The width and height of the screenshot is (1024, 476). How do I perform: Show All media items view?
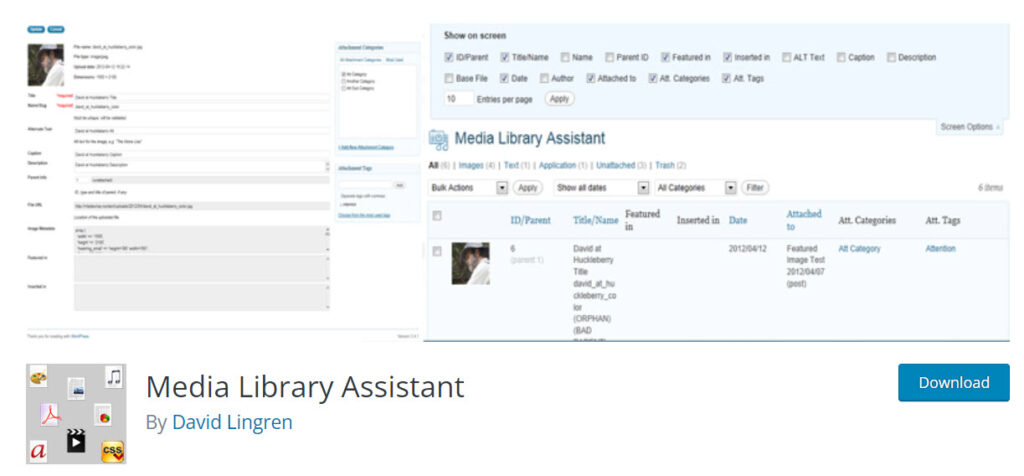[433, 166]
